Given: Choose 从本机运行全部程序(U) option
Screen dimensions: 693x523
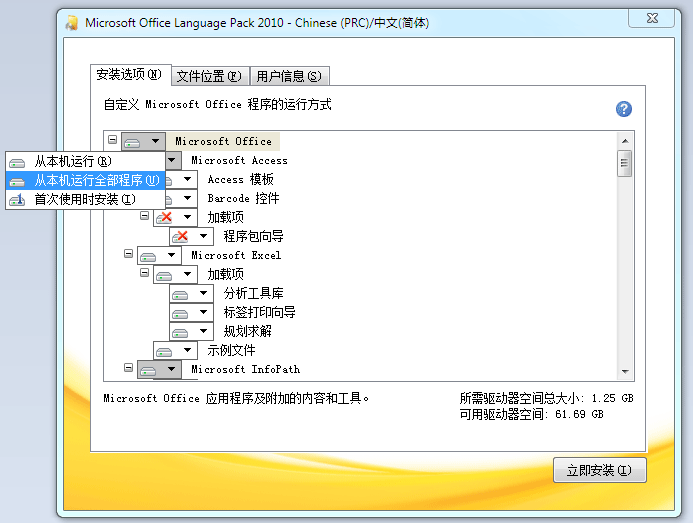Looking at the screenshot, I should click(x=85, y=180).
